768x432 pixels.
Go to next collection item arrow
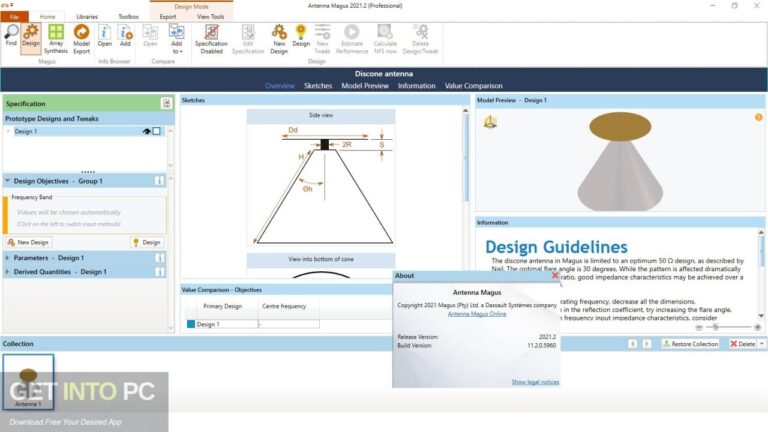pos(647,344)
